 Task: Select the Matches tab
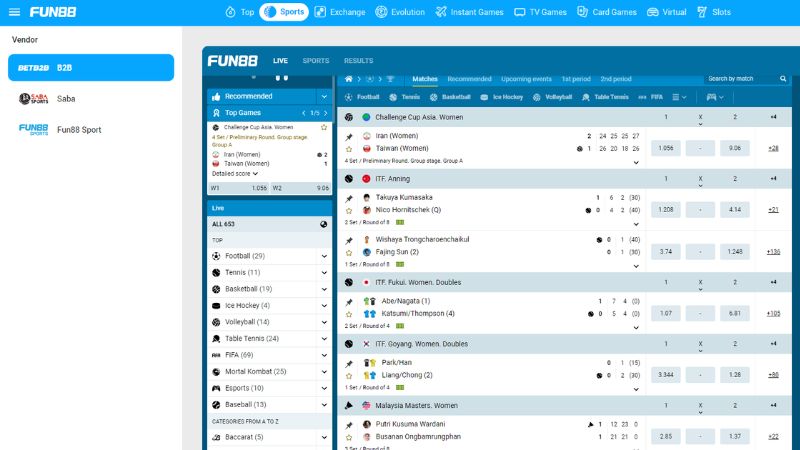(x=425, y=79)
